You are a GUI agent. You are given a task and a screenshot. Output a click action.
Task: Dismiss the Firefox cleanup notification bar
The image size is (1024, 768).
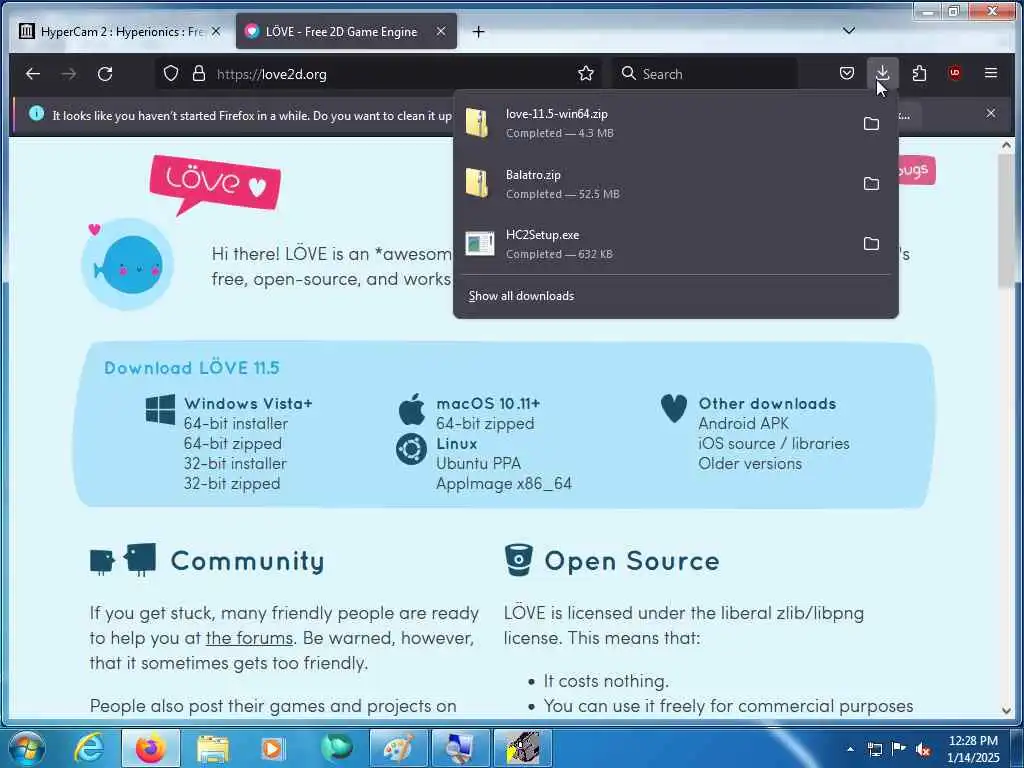[x=991, y=113]
